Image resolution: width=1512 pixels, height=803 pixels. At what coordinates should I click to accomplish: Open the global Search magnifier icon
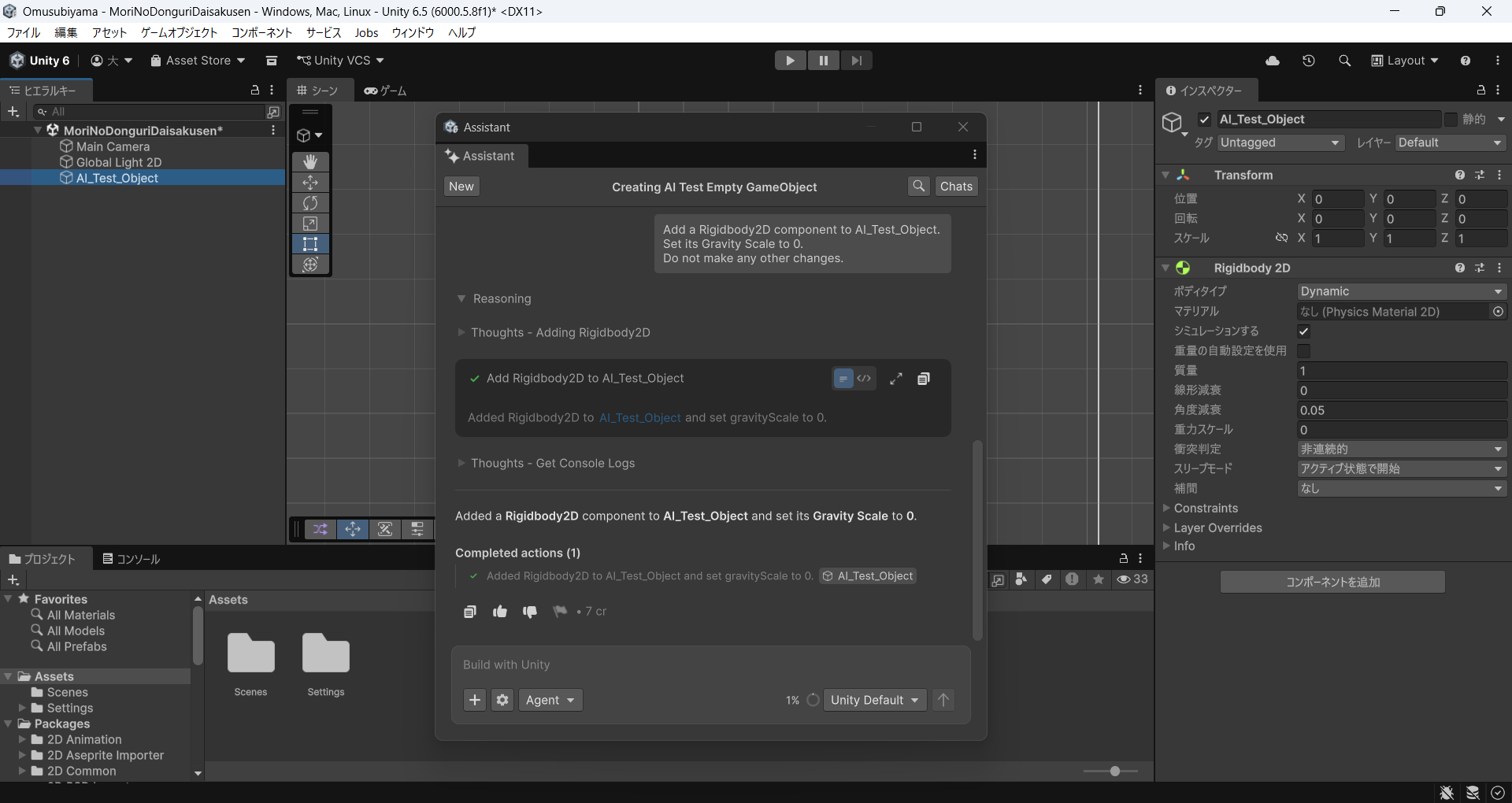coord(1344,61)
